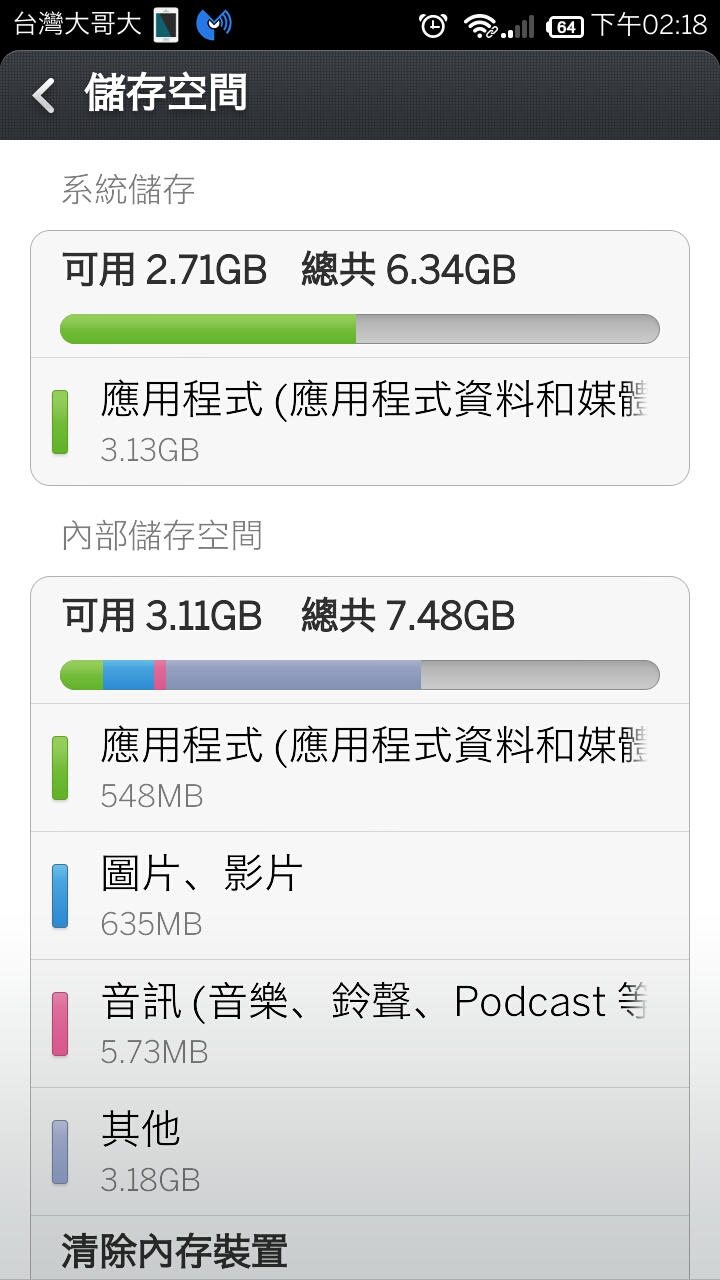Tap the pink swatch beside 音訊

click(x=60, y=1024)
